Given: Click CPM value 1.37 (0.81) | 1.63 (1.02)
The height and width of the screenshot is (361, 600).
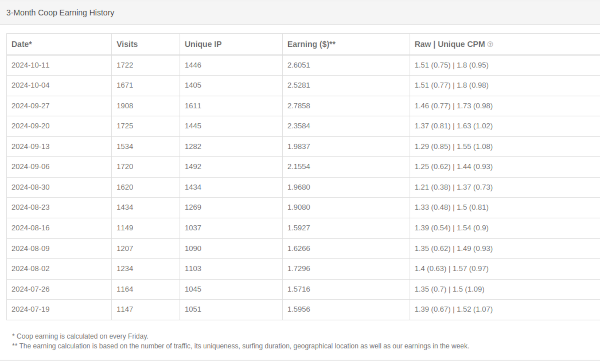Looking at the screenshot, I should 453,126.
